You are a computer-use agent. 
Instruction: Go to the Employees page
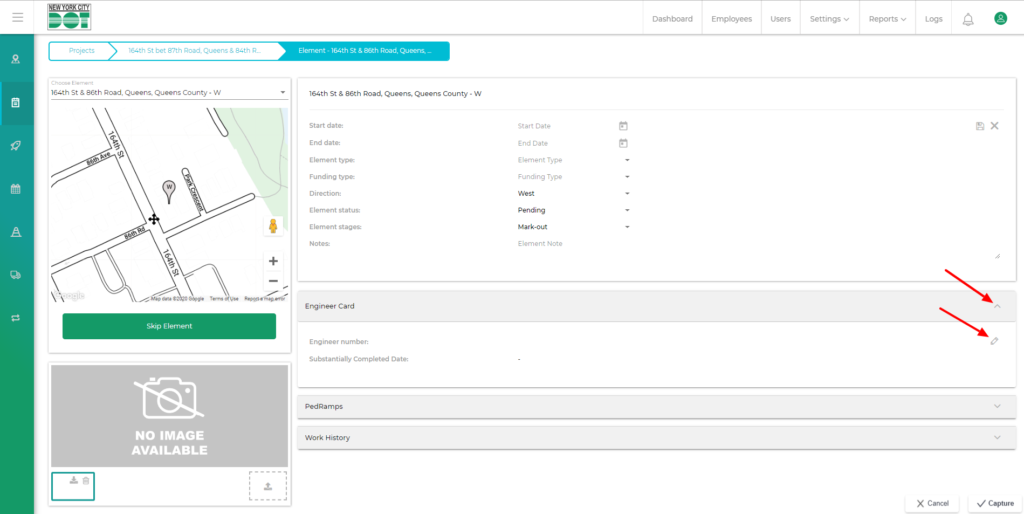(x=731, y=19)
